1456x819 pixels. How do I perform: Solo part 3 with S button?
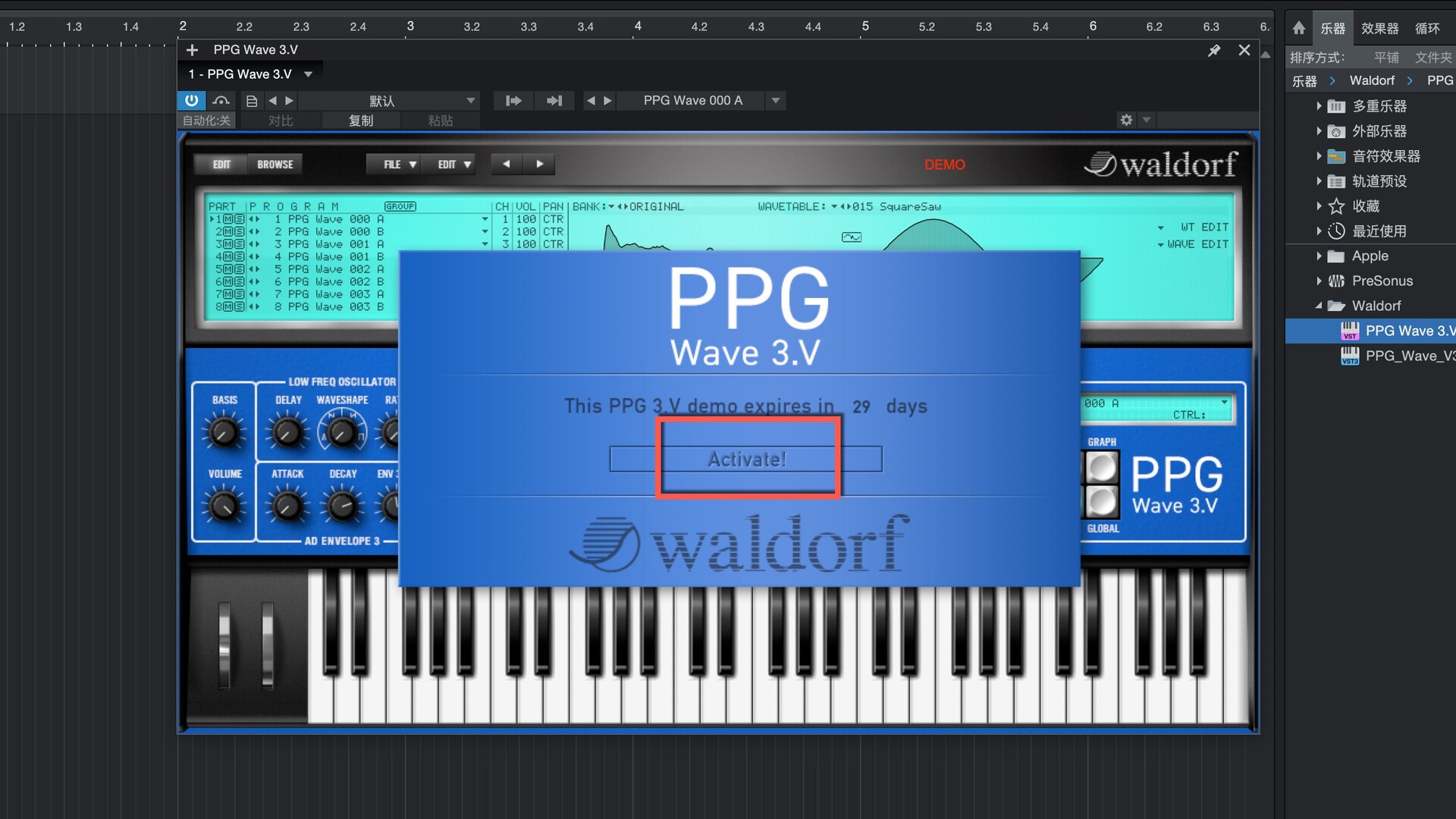tap(240, 244)
